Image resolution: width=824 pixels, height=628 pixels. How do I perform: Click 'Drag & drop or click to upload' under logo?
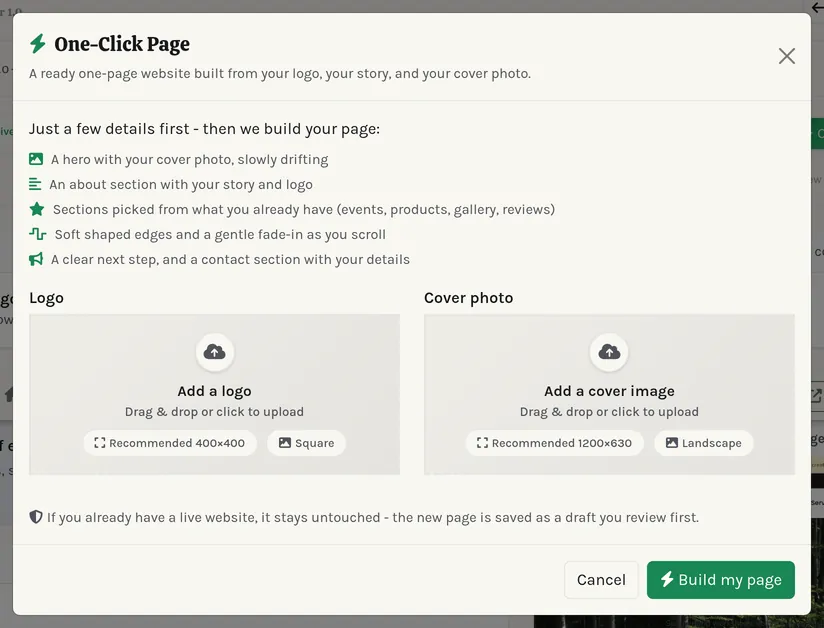(x=214, y=411)
